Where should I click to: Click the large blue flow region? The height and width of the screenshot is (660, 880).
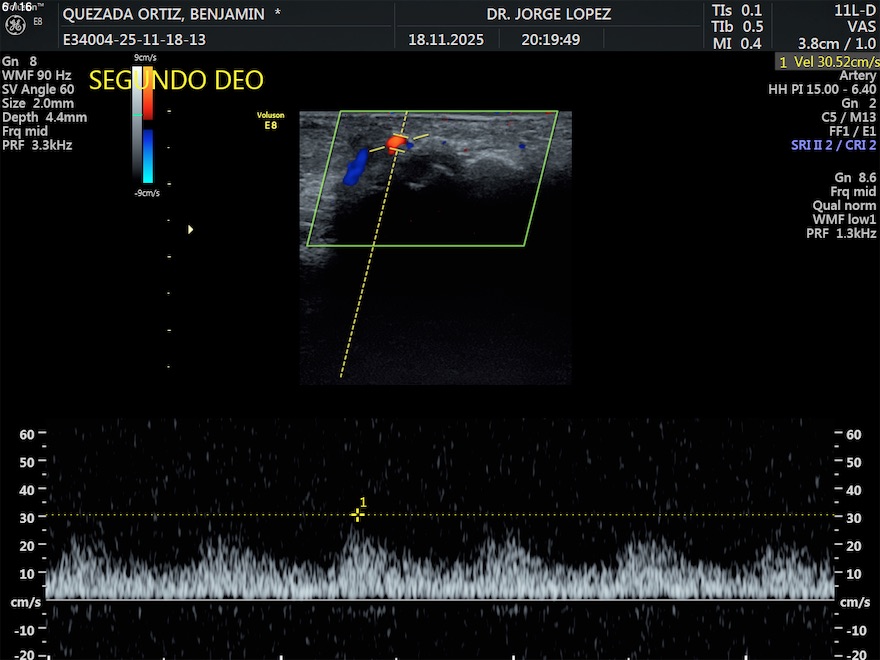point(354,168)
